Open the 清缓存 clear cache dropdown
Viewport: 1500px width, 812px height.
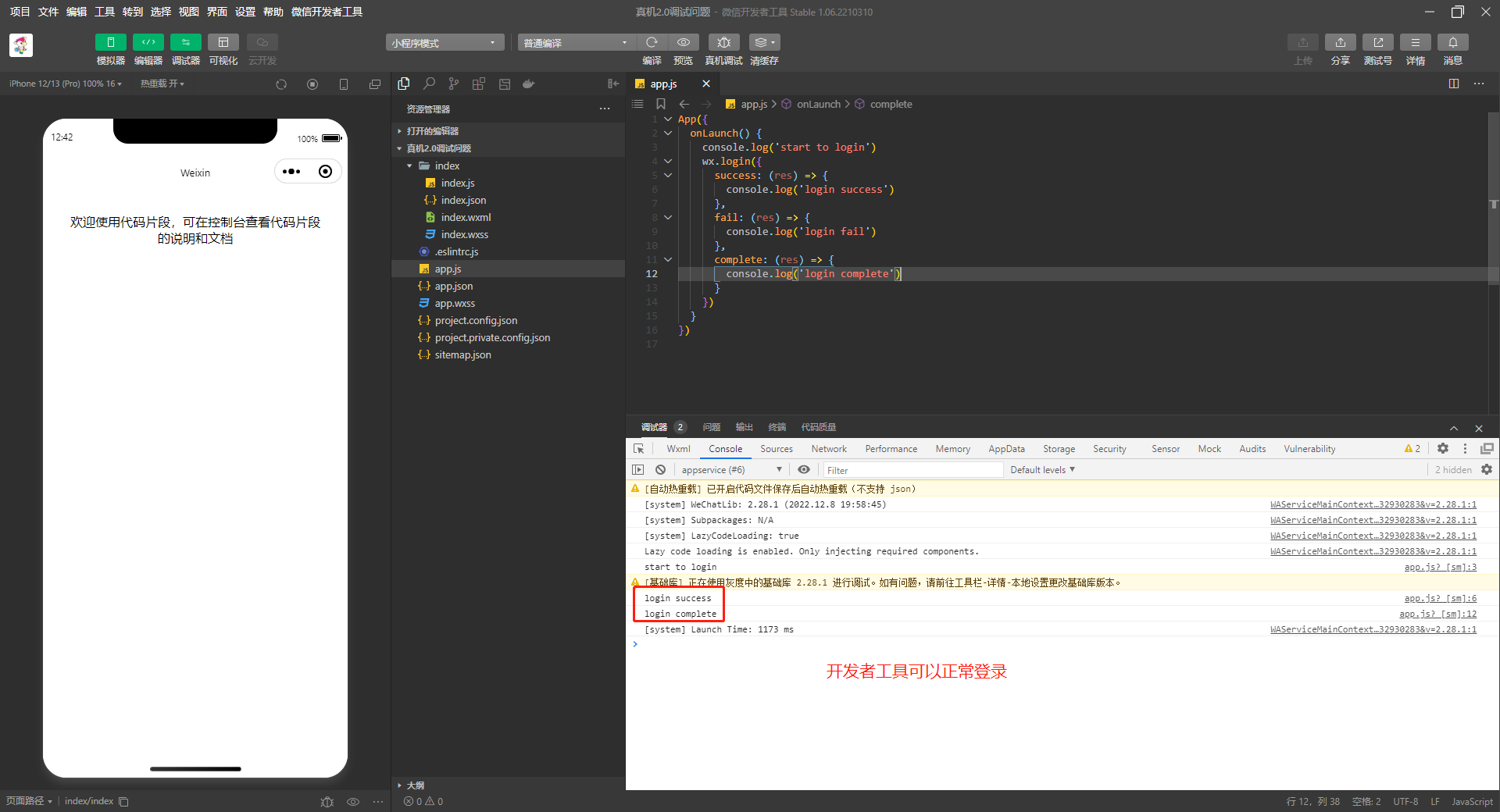click(765, 42)
